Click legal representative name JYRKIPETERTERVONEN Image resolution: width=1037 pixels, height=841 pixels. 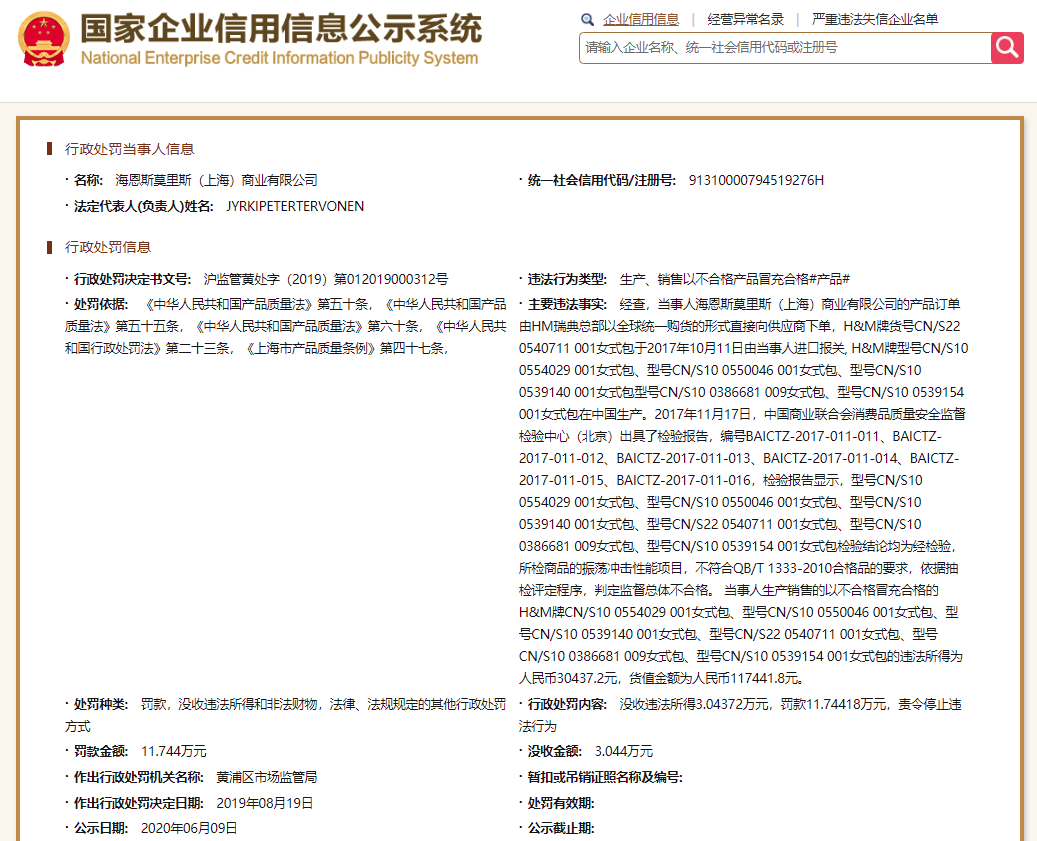click(295, 206)
